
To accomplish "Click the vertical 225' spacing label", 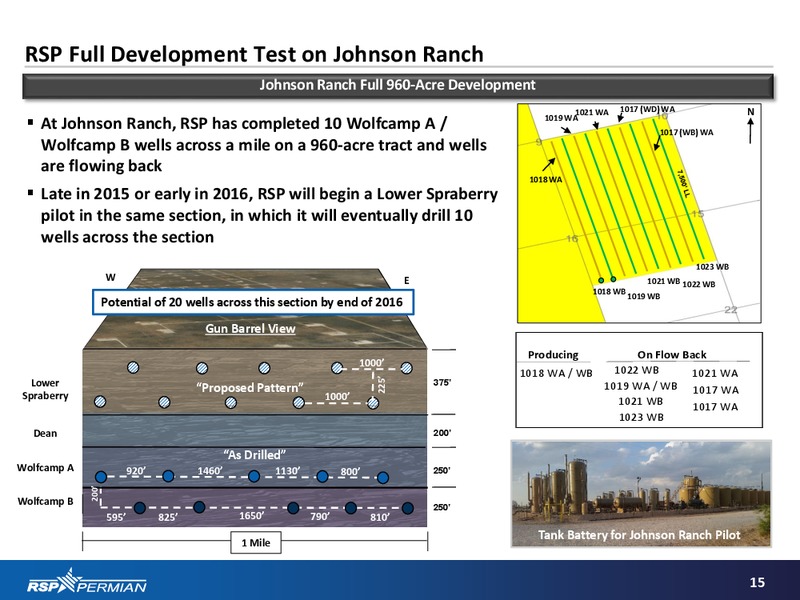I will pos(382,385).
